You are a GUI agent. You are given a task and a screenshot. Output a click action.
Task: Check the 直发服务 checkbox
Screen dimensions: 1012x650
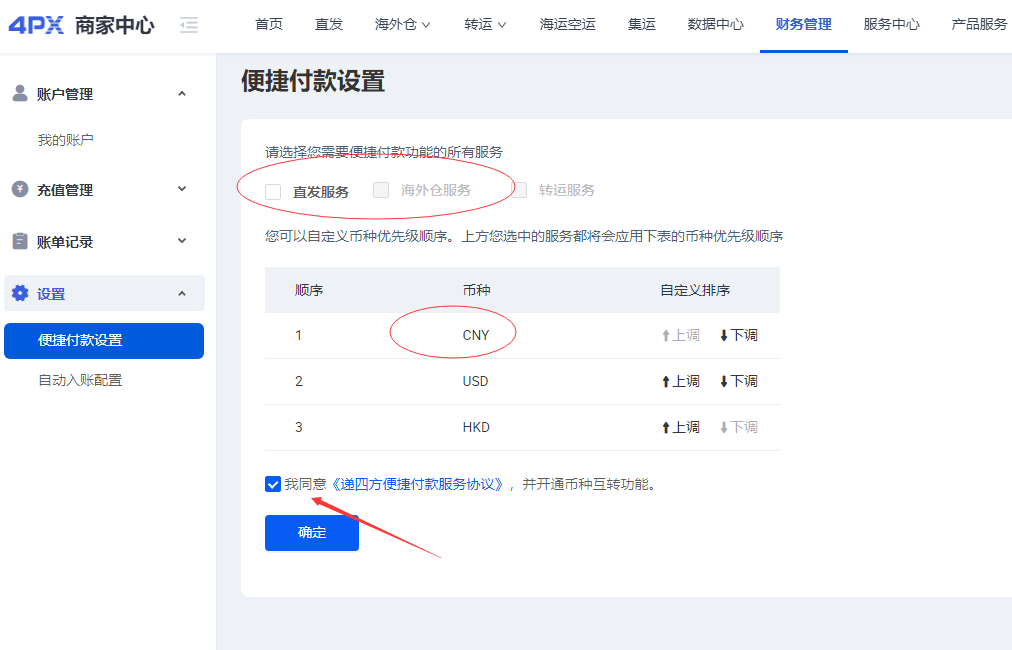tap(273, 192)
